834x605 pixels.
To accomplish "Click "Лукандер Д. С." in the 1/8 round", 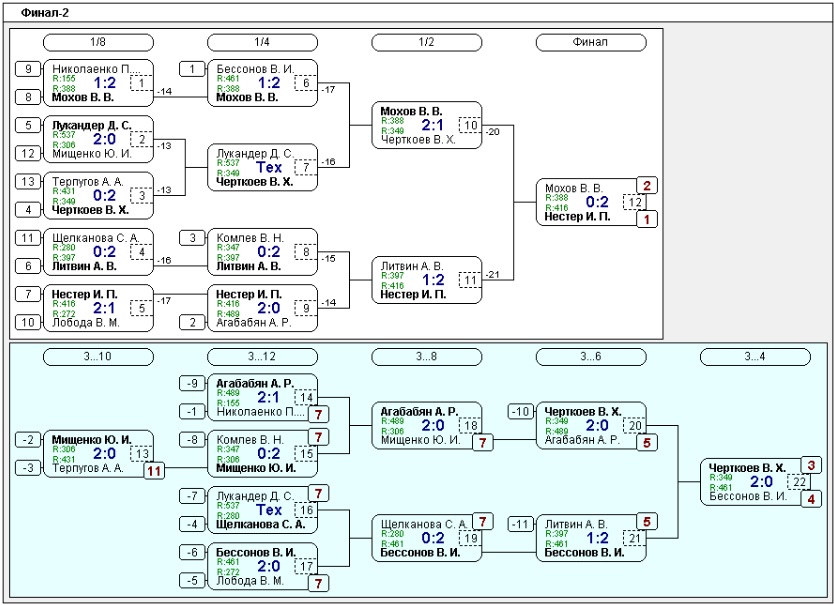I will [x=91, y=126].
